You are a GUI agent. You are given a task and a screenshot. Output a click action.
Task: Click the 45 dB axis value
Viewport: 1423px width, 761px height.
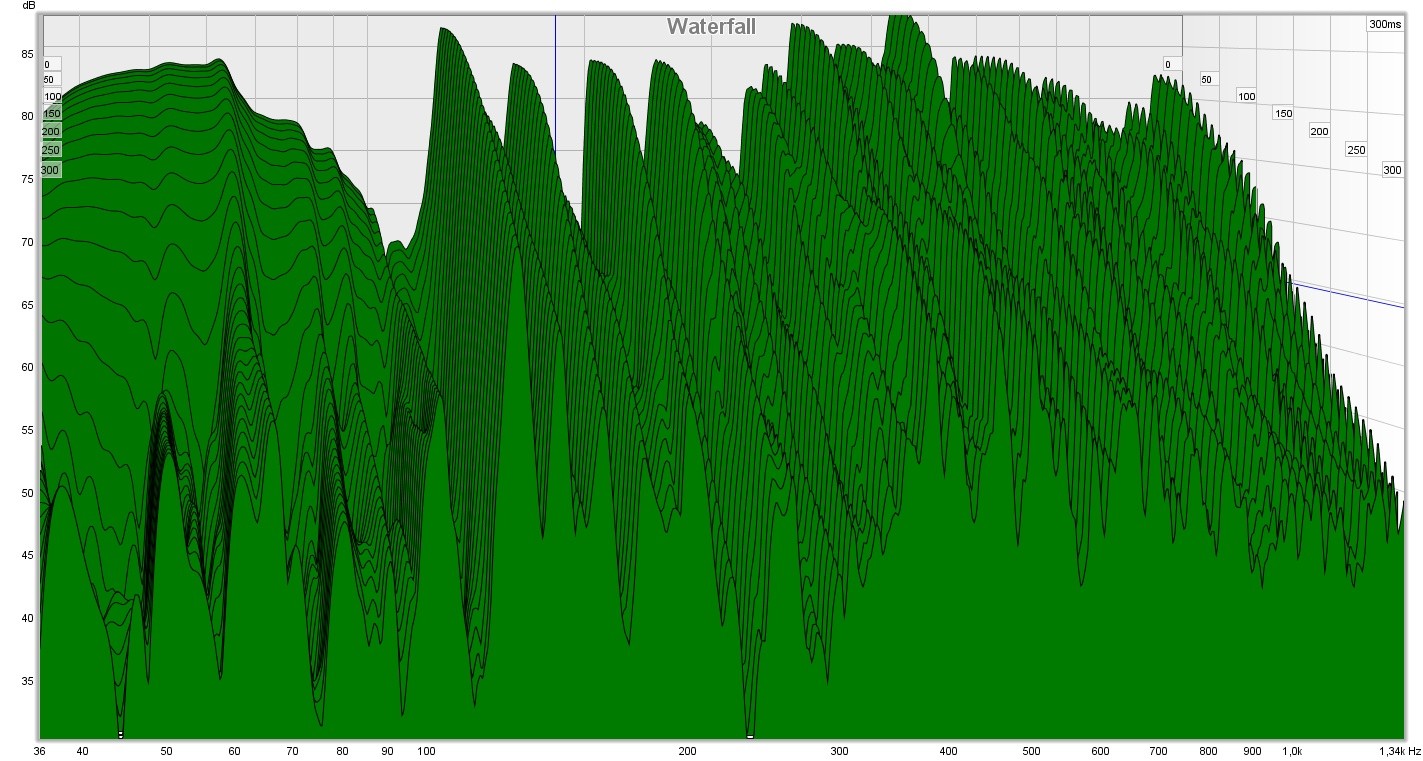click(29, 556)
